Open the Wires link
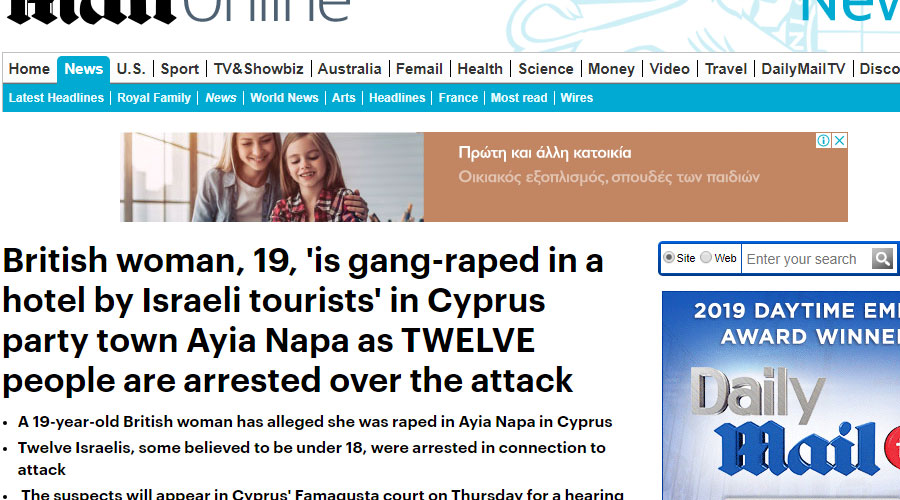Image resolution: width=900 pixels, height=500 pixels. [x=577, y=98]
